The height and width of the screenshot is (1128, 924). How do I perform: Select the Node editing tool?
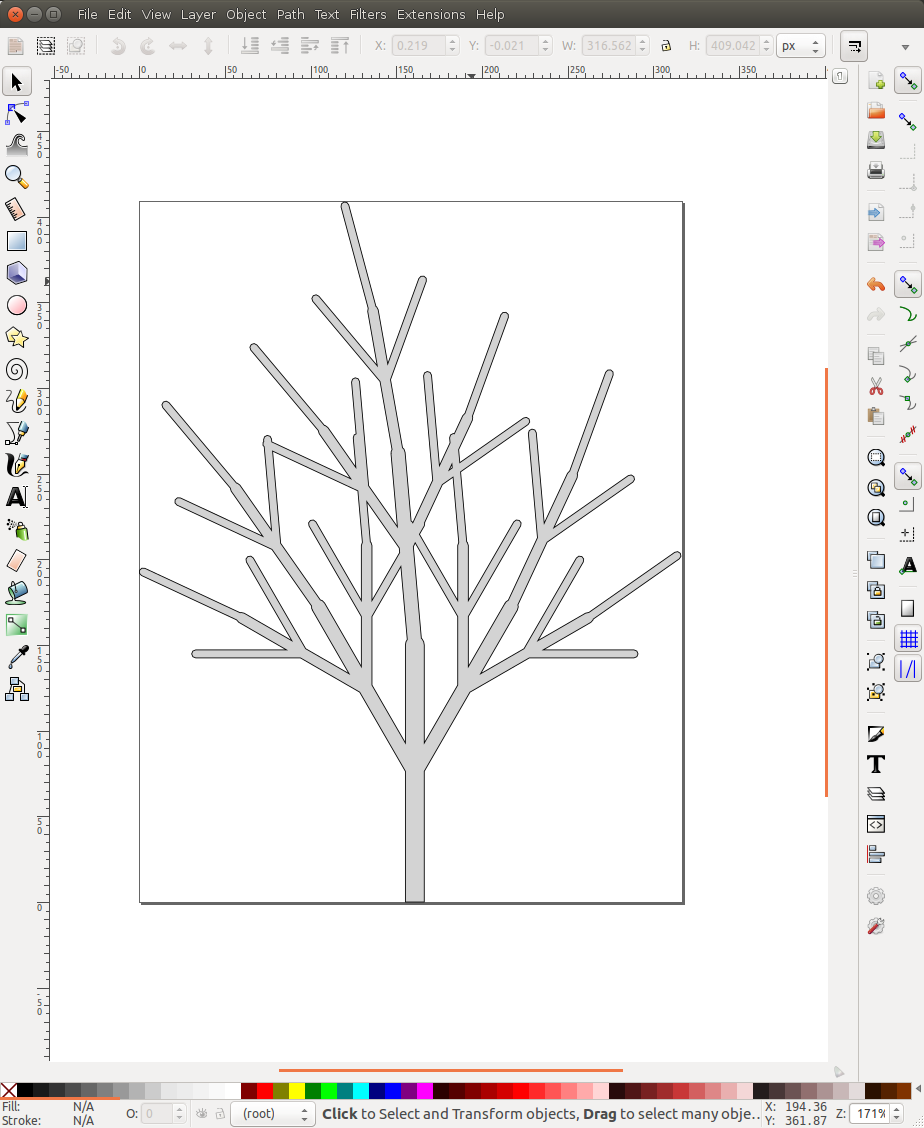pos(16,112)
